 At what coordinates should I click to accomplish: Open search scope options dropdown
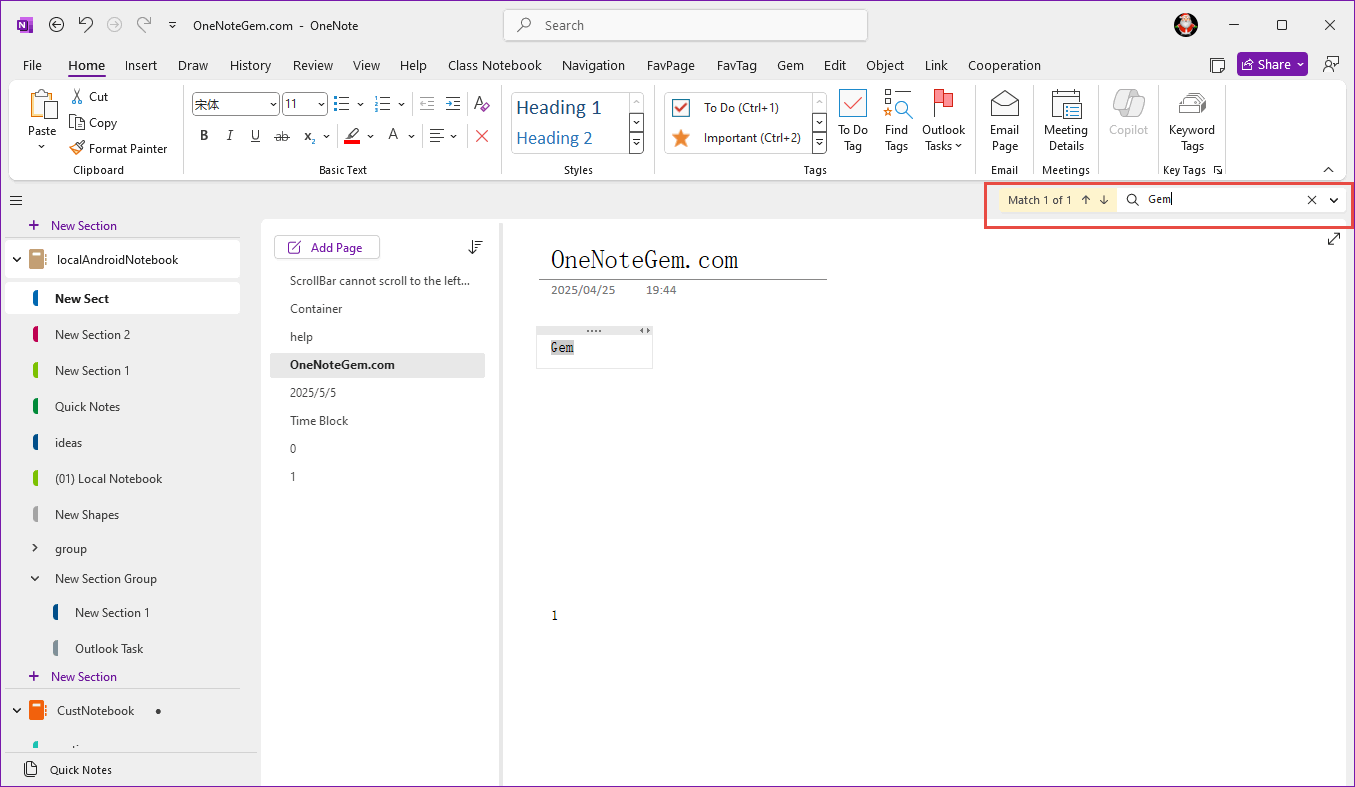point(1334,200)
